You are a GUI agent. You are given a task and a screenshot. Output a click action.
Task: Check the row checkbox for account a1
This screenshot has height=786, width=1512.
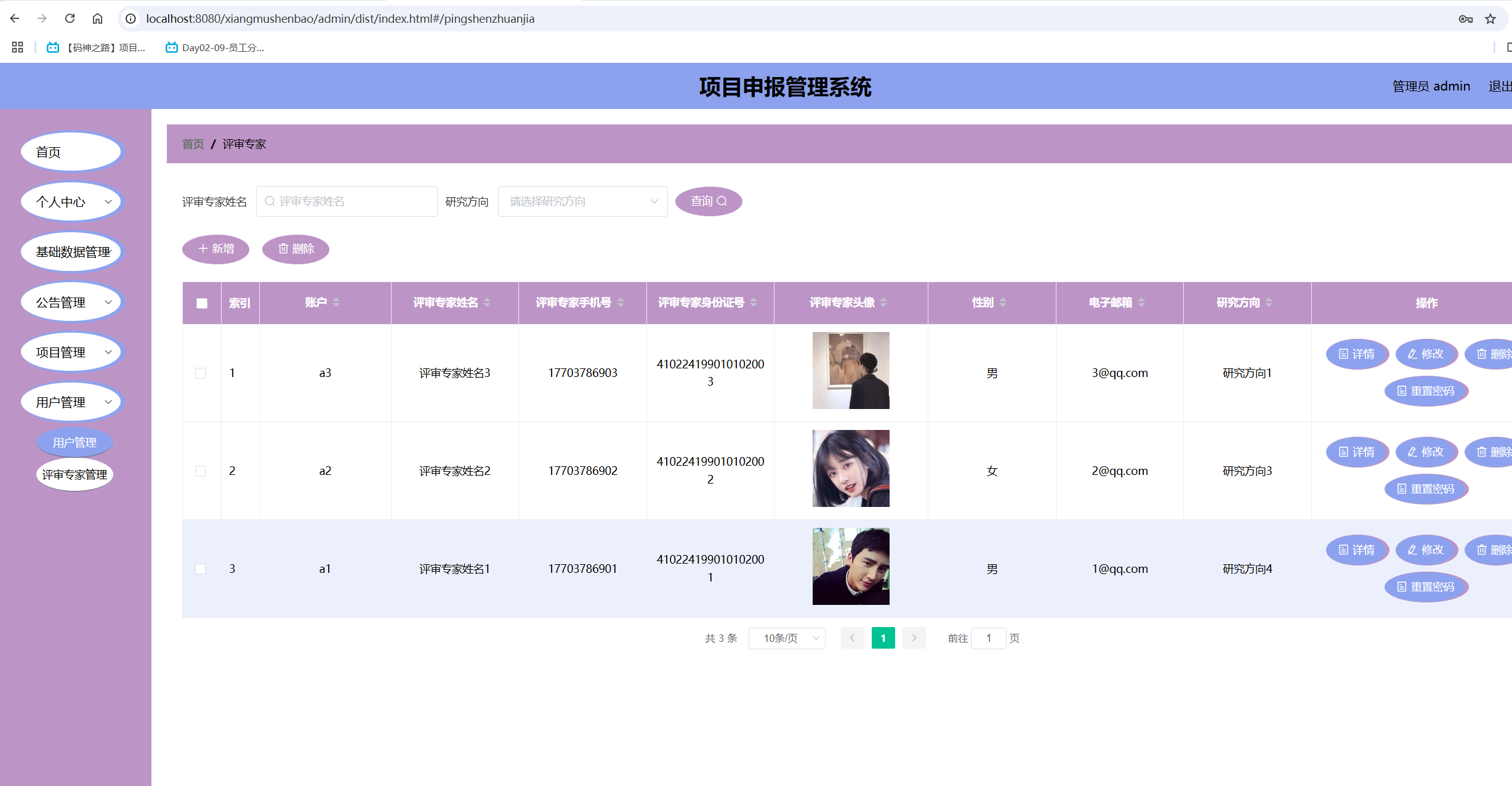[x=201, y=569]
